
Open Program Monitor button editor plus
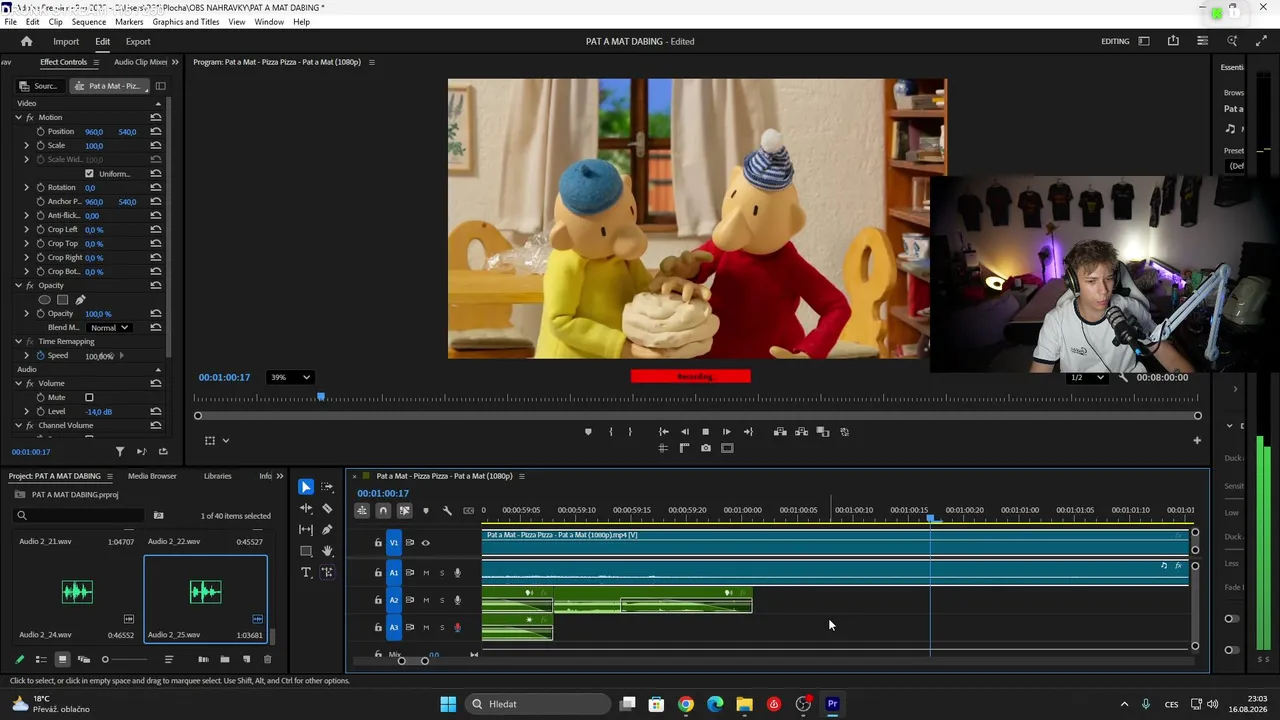click(1197, 440)
